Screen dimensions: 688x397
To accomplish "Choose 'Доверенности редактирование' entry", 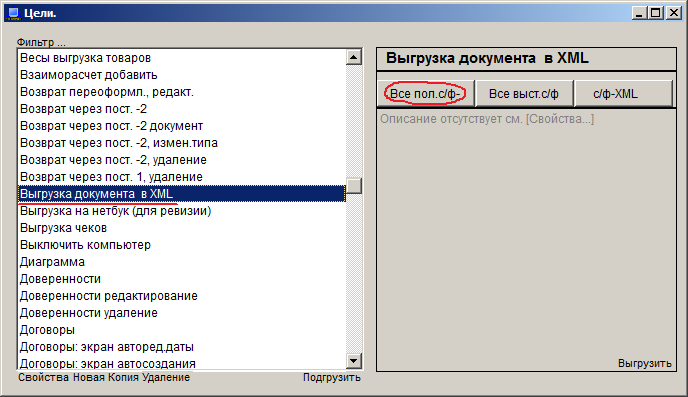I will coord(182,296).
